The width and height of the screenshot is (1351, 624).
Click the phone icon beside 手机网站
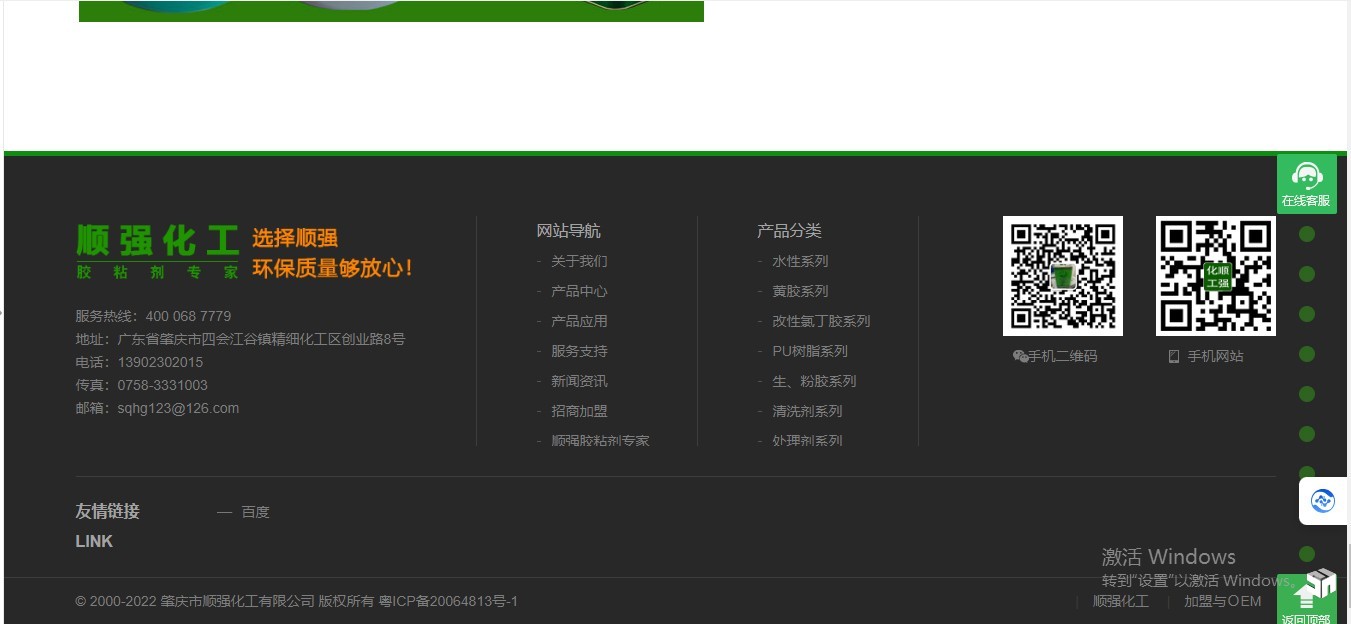[1174, 357]
